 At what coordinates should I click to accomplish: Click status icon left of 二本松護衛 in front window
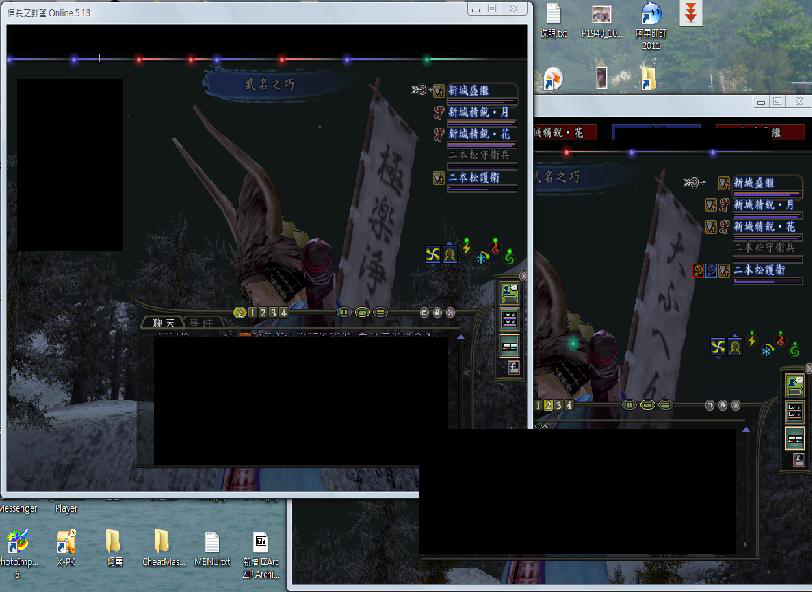click(x=439, y=178)
